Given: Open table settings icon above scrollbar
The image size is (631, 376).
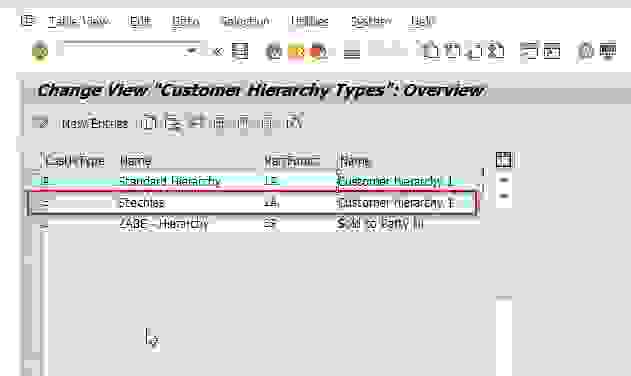Looking at the screenshot, I should pos(503,160).
